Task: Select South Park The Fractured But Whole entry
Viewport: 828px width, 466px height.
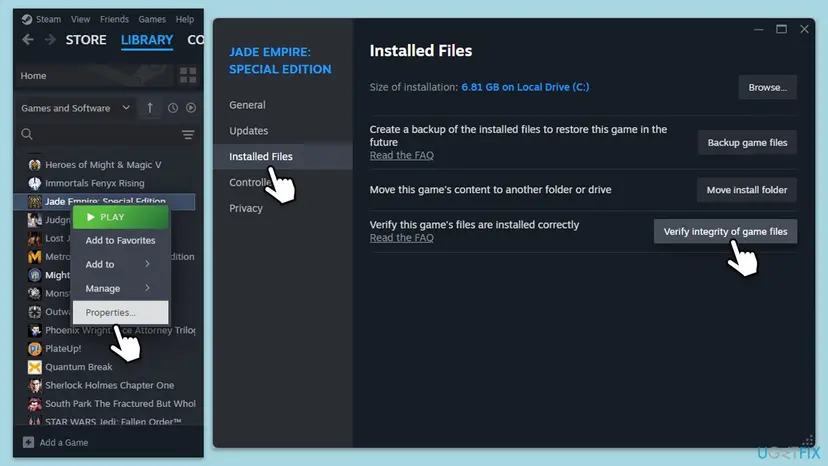Action: [x=120, y=404]
